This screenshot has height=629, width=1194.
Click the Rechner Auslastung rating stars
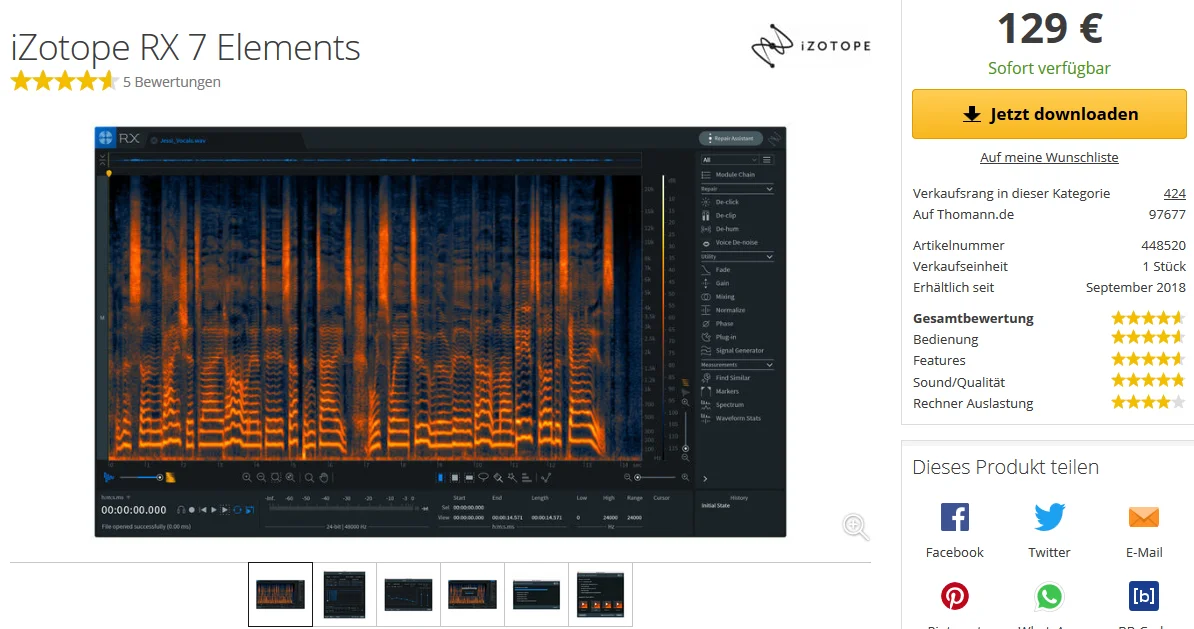pos(1148,403)
